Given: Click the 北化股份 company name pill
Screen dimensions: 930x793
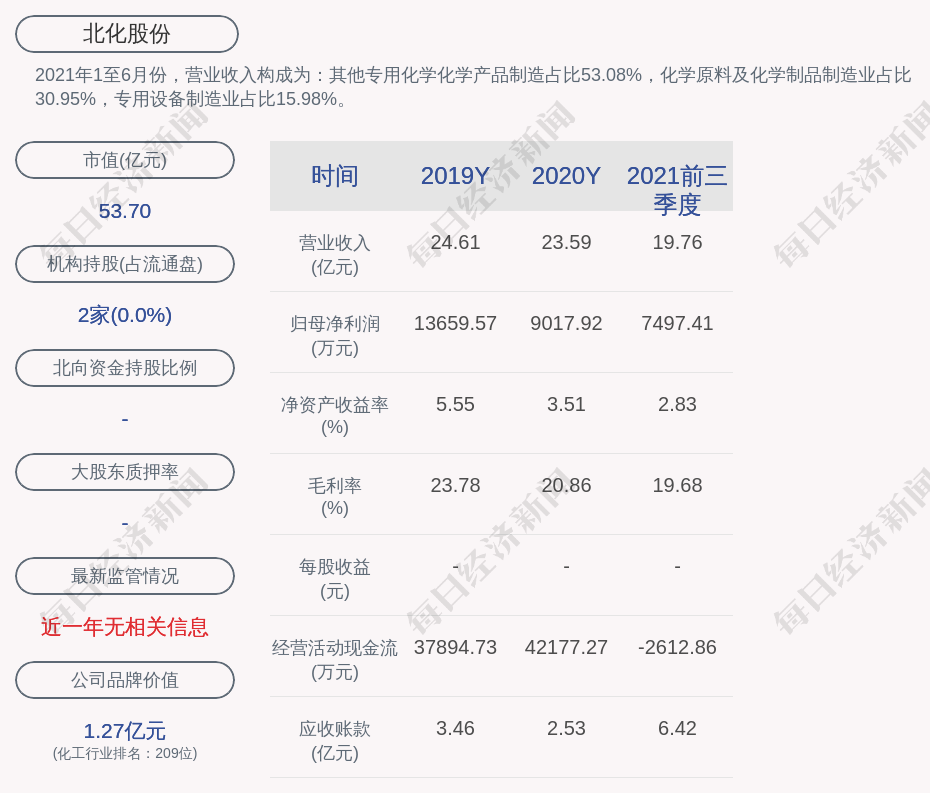Looking at the screenshot, I should point(127,34).
